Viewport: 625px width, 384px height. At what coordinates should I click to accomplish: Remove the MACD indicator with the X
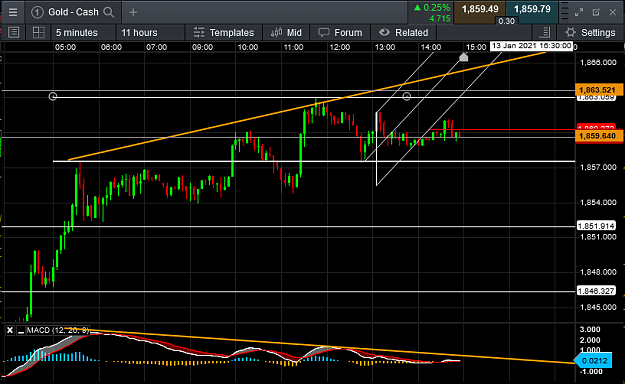pyautogui.click(x=10, y=330)
